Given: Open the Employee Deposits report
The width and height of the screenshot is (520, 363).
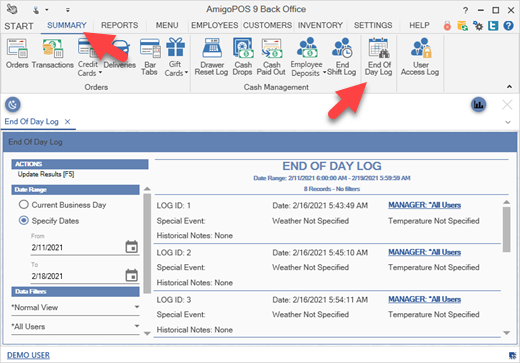Looking at the screenshot, I should 306,57.
